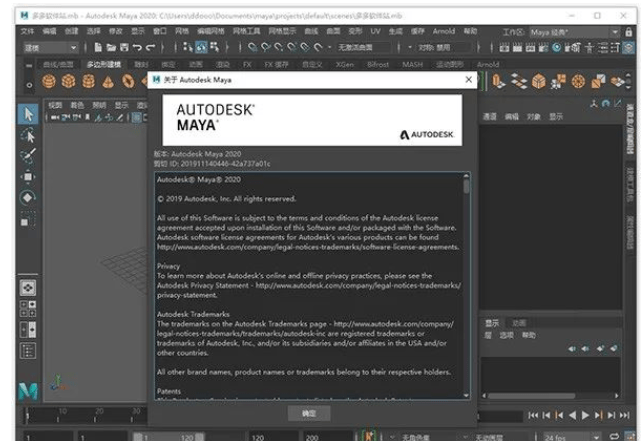Activate the Rotate tool in toolbox
This screenshot has width=643, height=441.
tap(28, 198)
